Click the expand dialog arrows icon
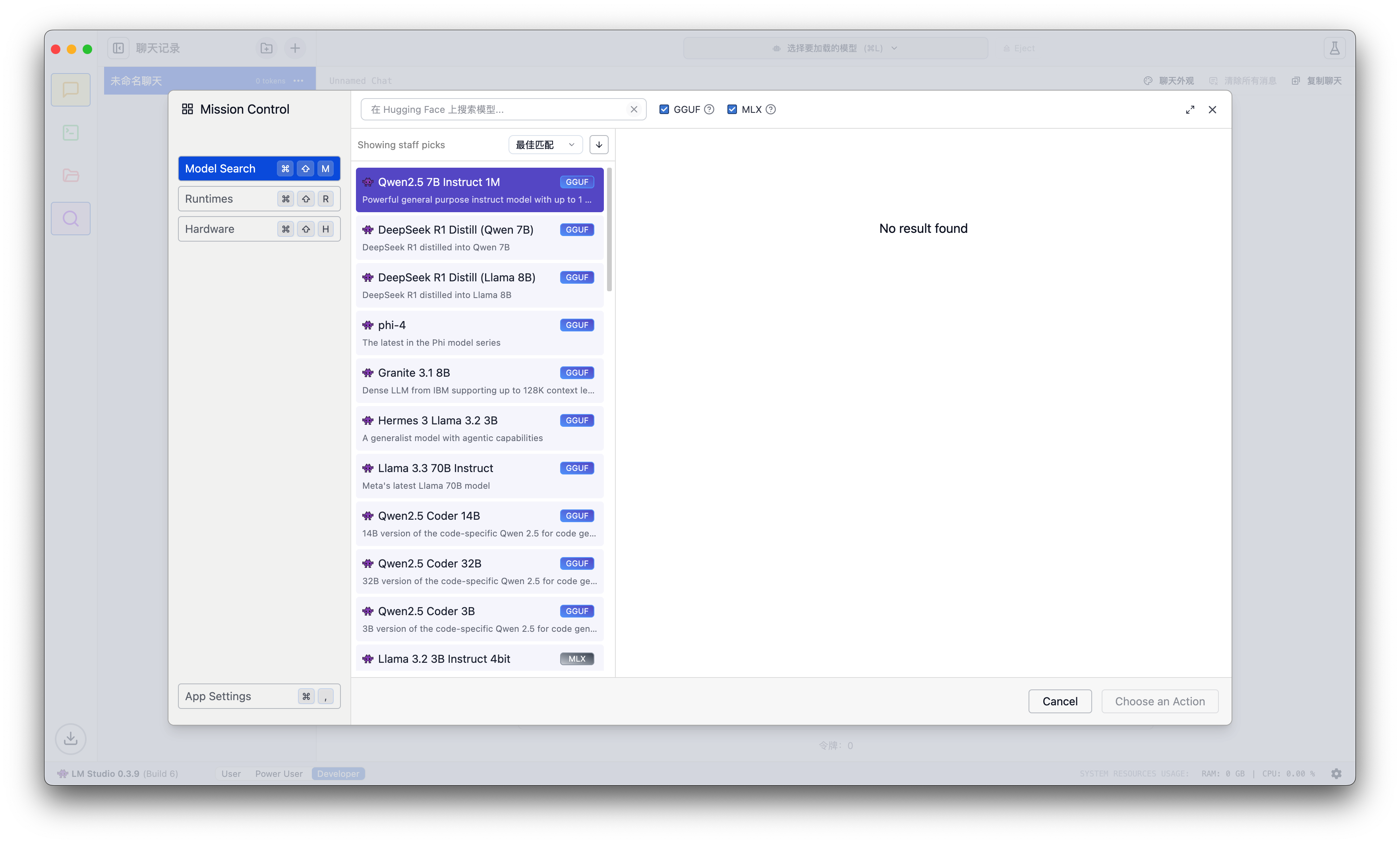This screenshot has width=1400, height=844. [1190, 110]
